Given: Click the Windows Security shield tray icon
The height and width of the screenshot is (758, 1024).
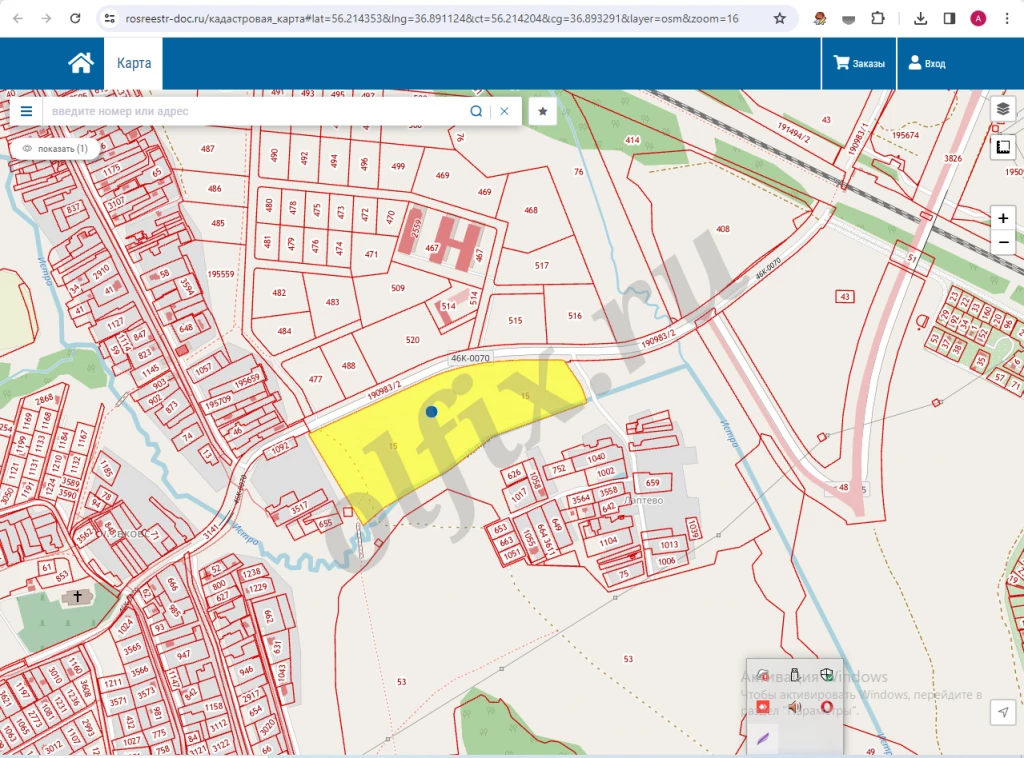Looking at the screenshot, I should pyautogui.click(x=827, y=676).
